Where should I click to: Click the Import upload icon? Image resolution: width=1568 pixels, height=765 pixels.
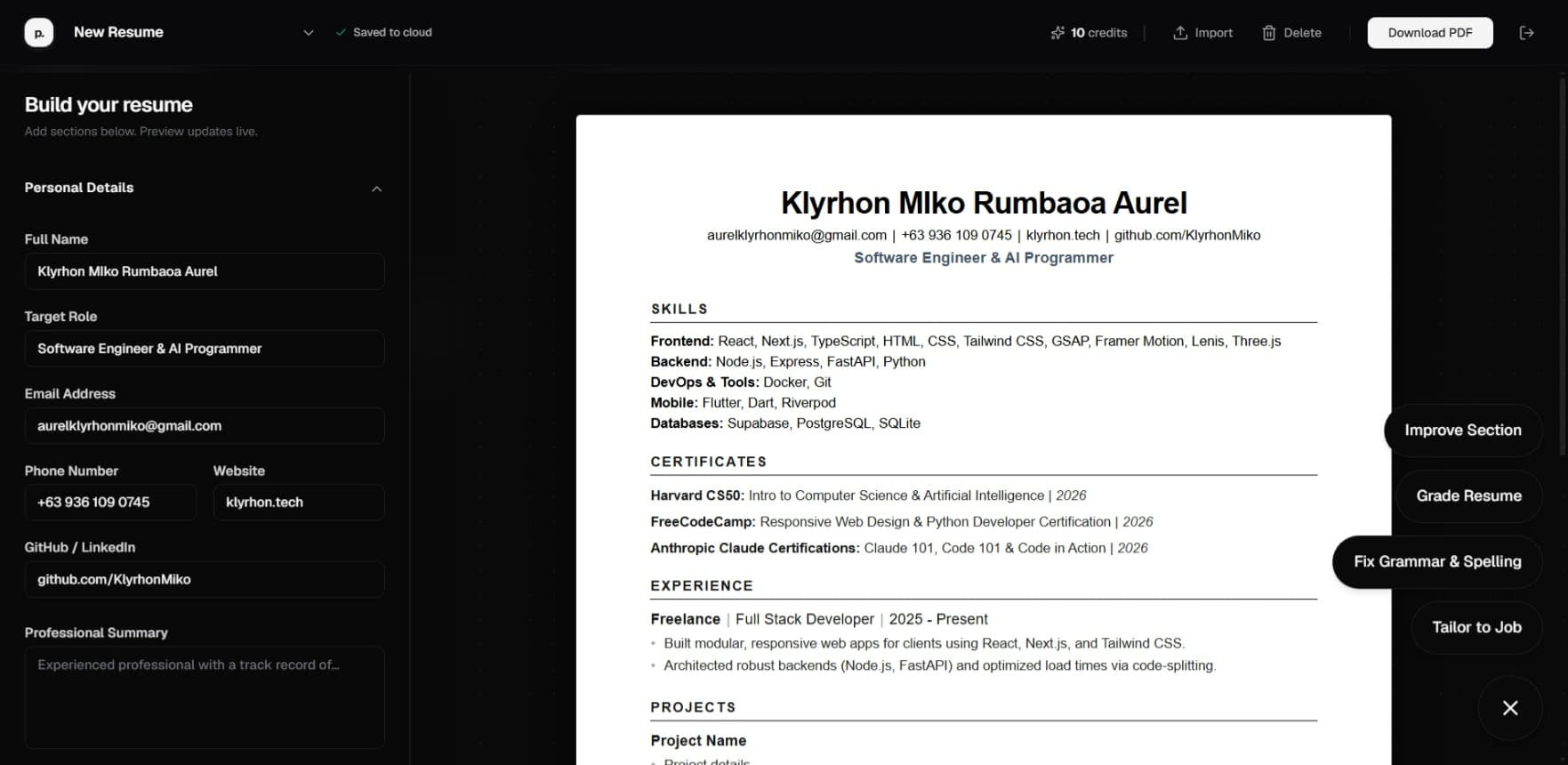[1180, 33]
